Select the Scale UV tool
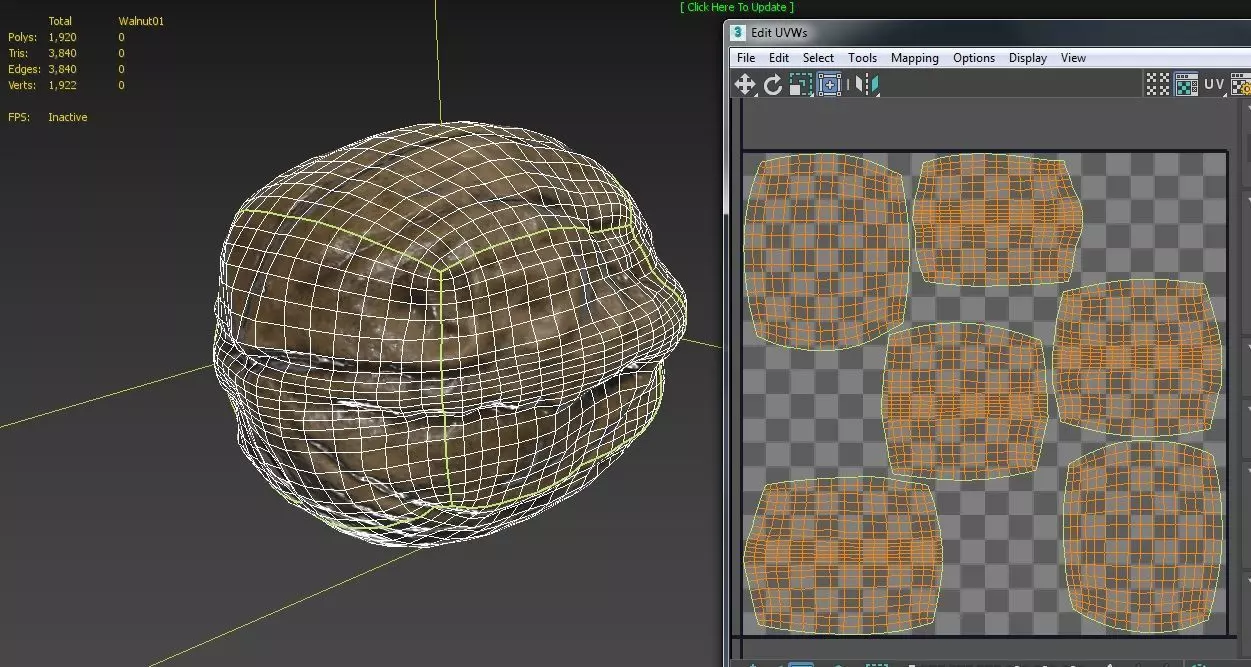1251x667 pixels. 800,85
